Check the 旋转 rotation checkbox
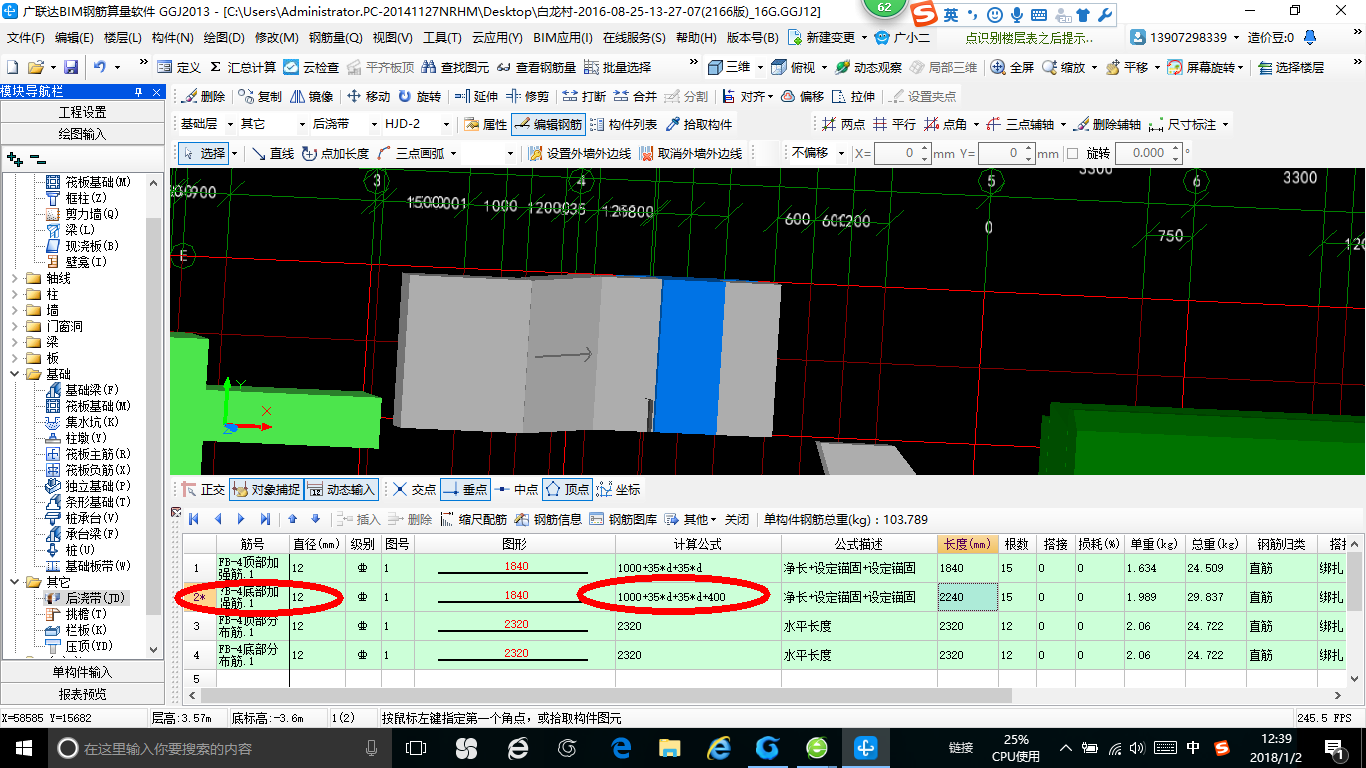This screenshot has width=1366, height=768. pyautogui.click(x=1073, y=153)
